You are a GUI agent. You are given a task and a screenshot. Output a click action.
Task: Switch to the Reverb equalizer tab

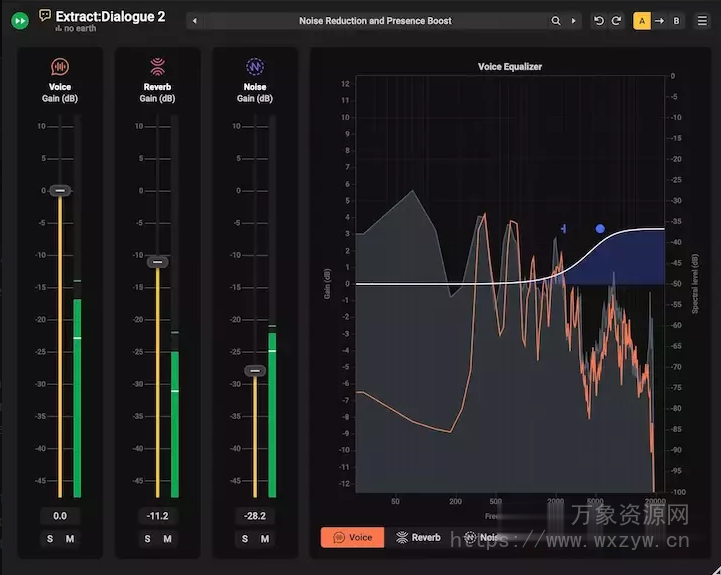pos(418,537)
